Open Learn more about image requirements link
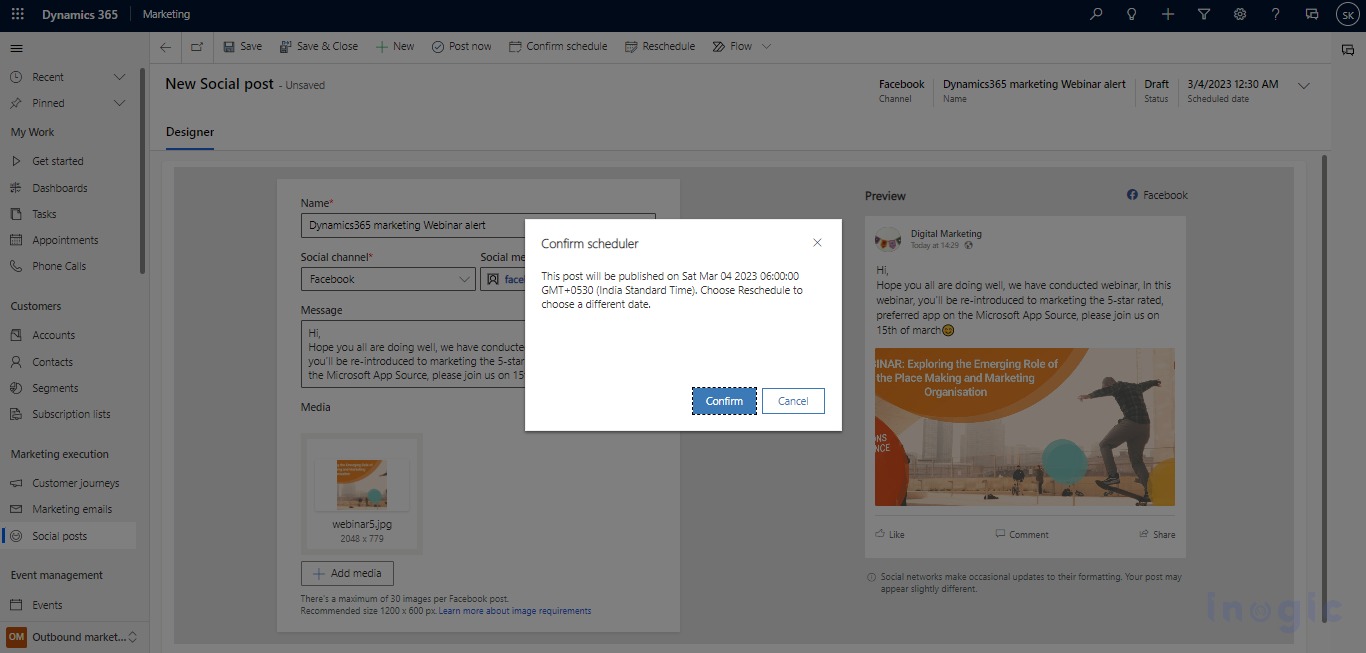The image size is (1366, 653). coord(515,611)
